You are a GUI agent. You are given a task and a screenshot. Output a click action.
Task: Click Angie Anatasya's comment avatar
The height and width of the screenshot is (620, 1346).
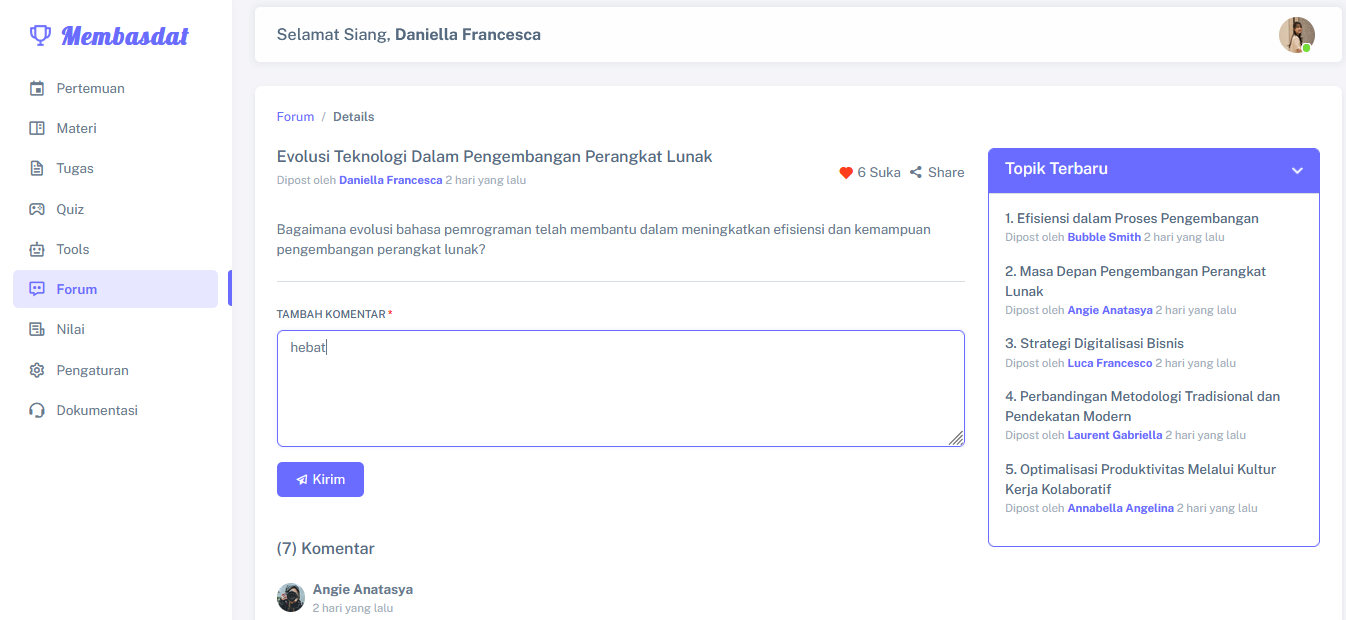click(x=291, y=598)
